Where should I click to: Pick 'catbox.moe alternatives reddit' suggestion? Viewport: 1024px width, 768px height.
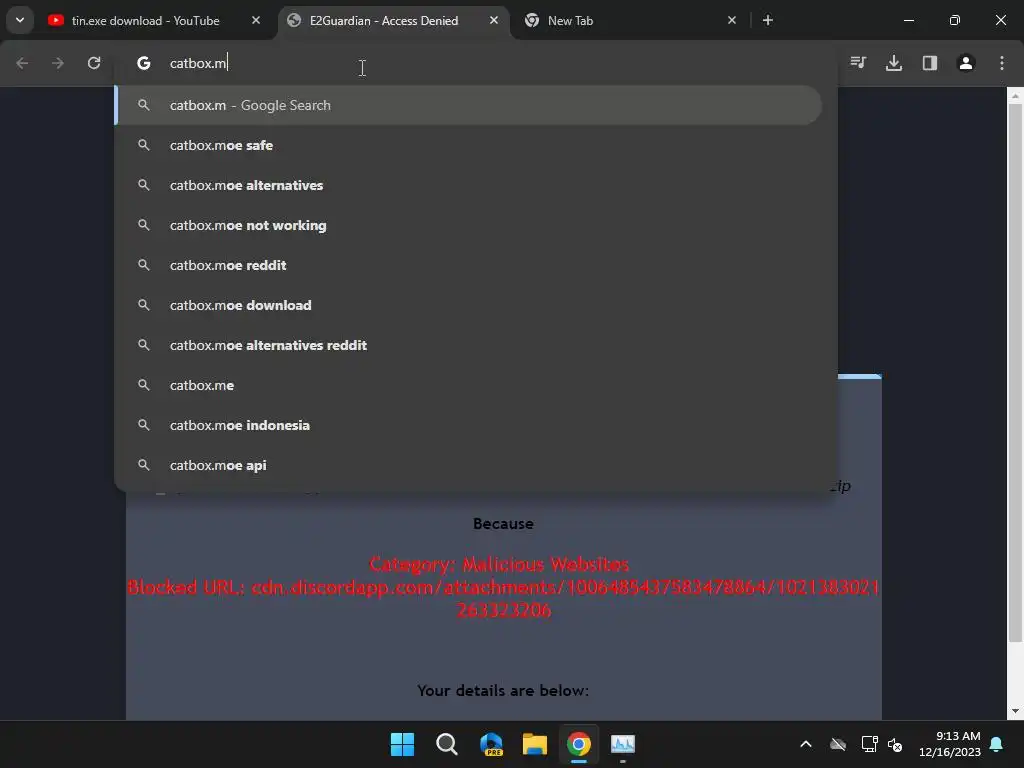(x=468, y=345)
